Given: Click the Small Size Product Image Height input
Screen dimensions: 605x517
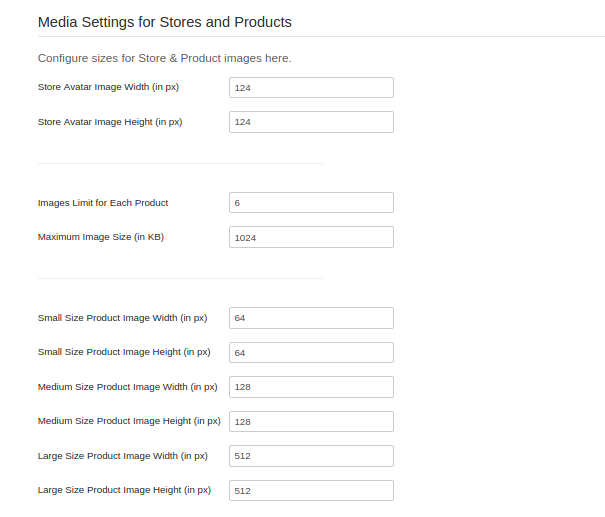Looking at the screenshot, I should [x=311, y=353].
